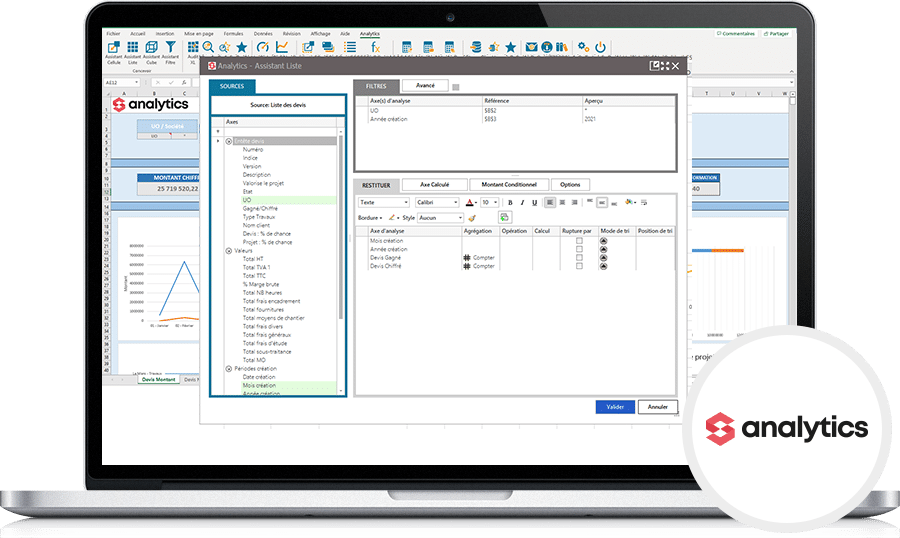Click the border pen color icon
The height and width of the screenshot is (538, 900).
pos(392,218)
